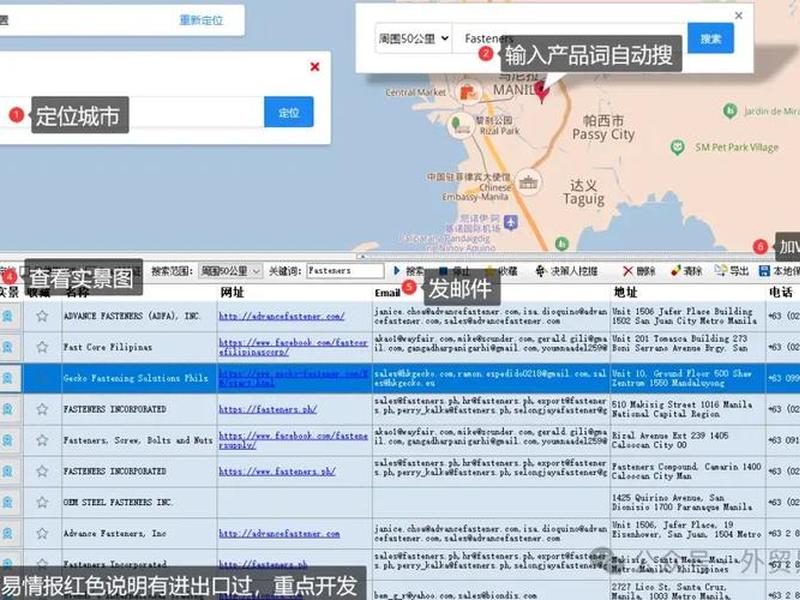This screenshot has width=800, height=600.
Task: Click the 重新定位 link
Action: coord(201,20)
